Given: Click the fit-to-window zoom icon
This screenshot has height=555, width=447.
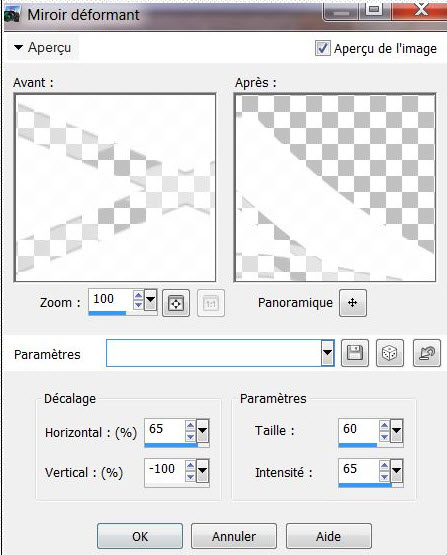Looking at the screenshot, I should [x=176, y=303].
